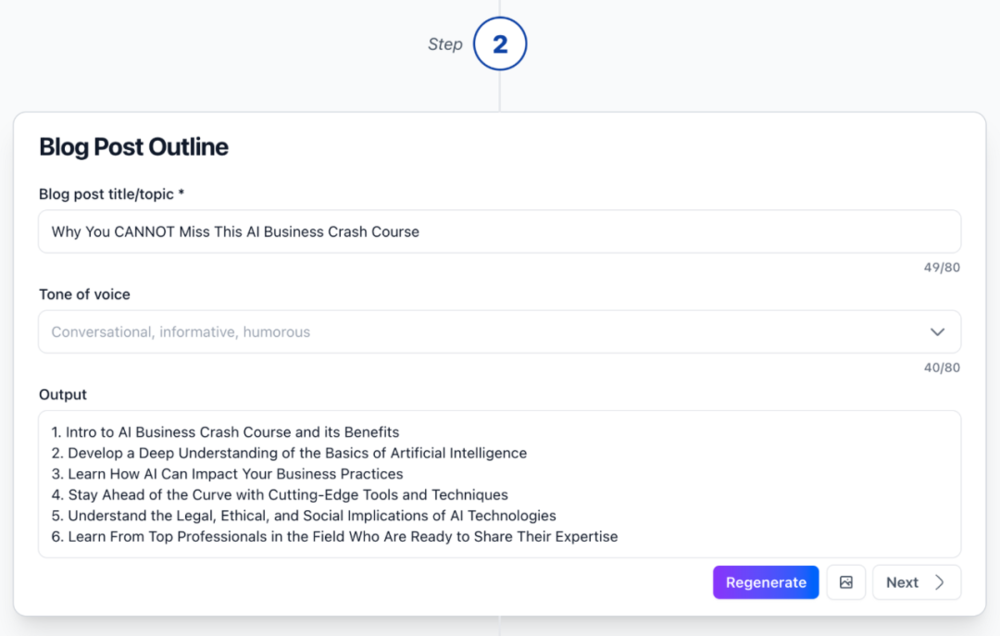
Task: Click outline item 5, Legal, Ethical, and Social Implications
Action: 304,516
